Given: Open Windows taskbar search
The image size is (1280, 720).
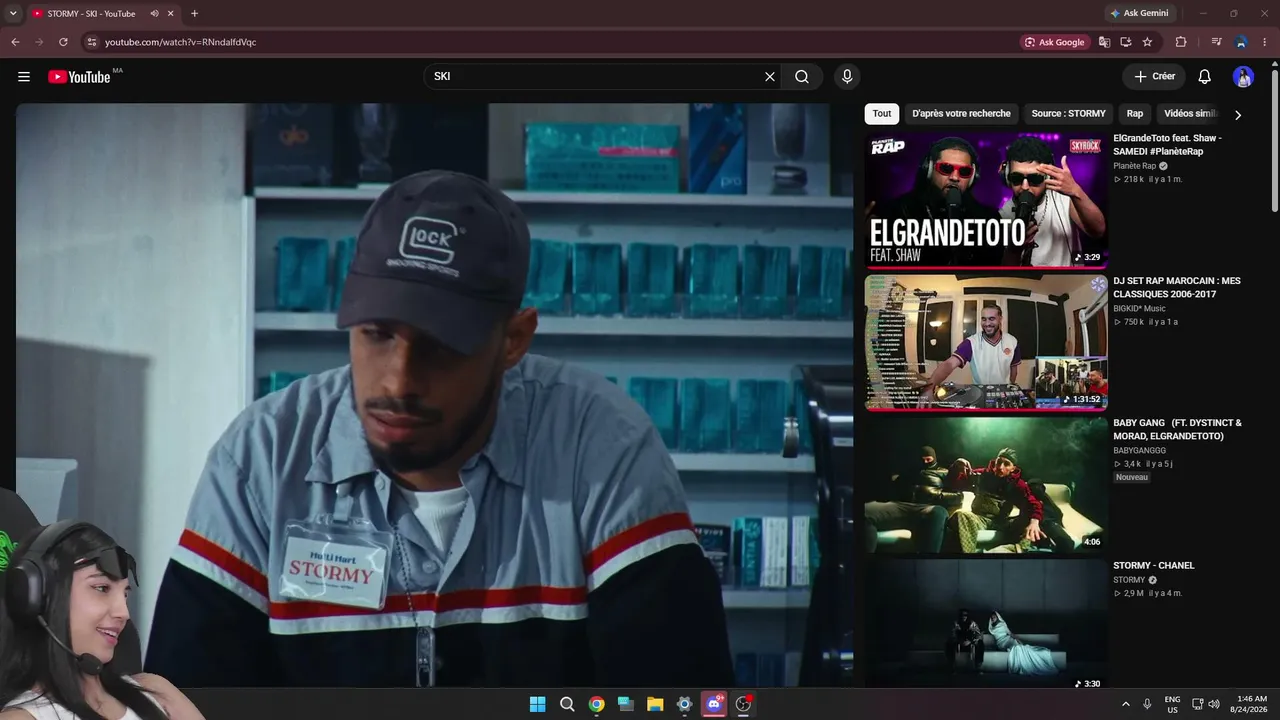Looking at the screenshot, I should pos(567,704).
